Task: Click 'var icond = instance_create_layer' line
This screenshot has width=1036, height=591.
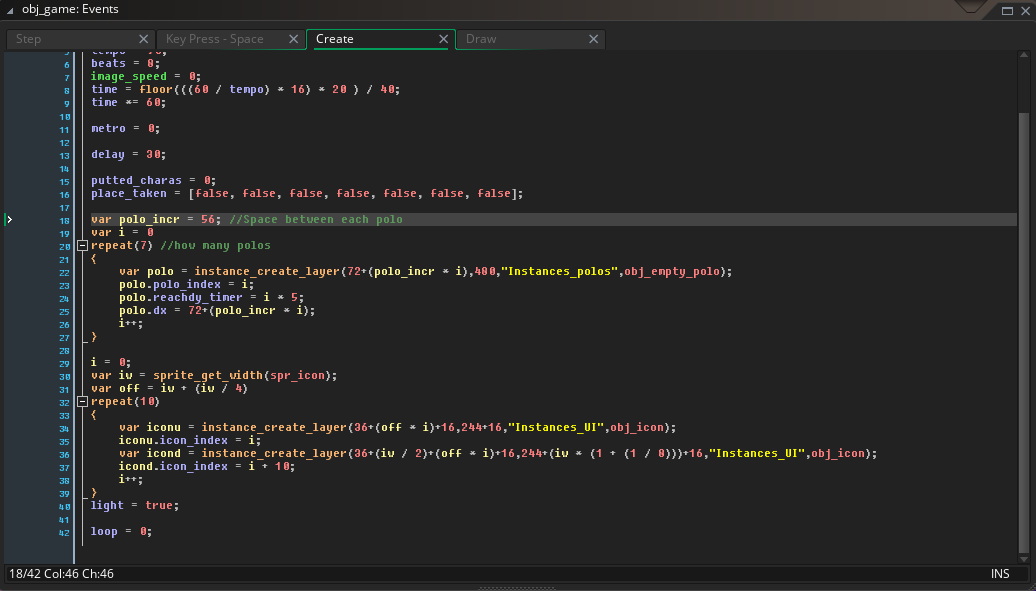Action: (498, 453)
